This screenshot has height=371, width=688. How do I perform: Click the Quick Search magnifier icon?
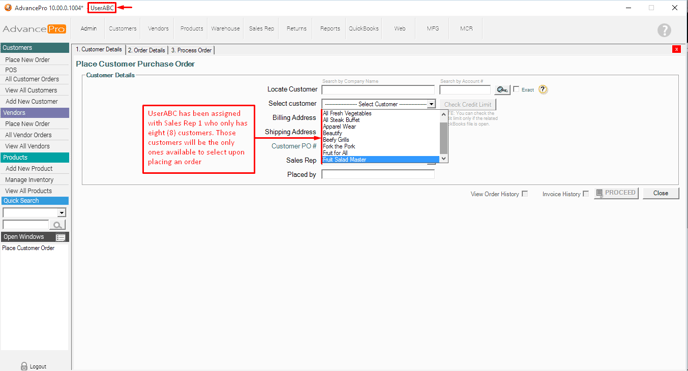[57, 225]
